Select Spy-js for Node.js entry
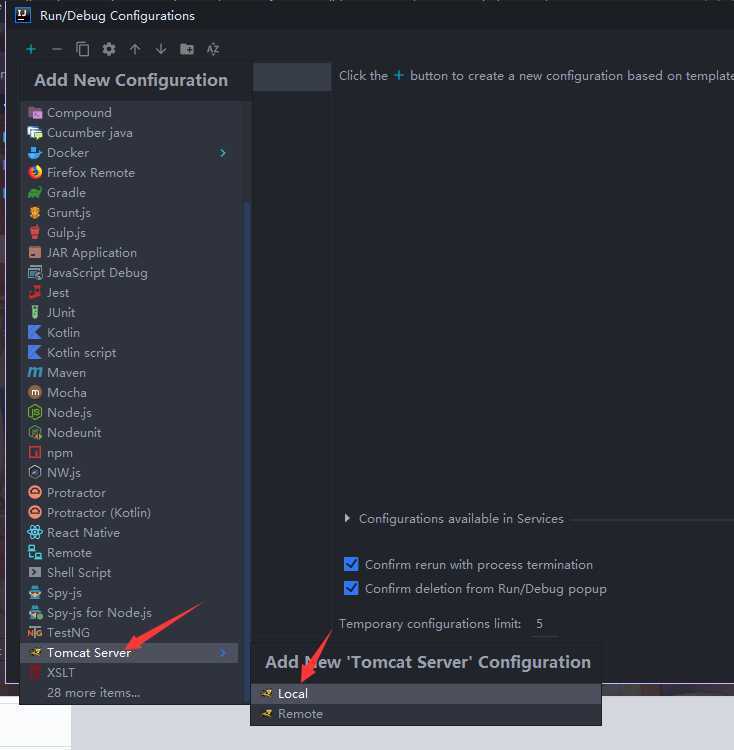The image size is (734, 750). click(x=129, y=613)
